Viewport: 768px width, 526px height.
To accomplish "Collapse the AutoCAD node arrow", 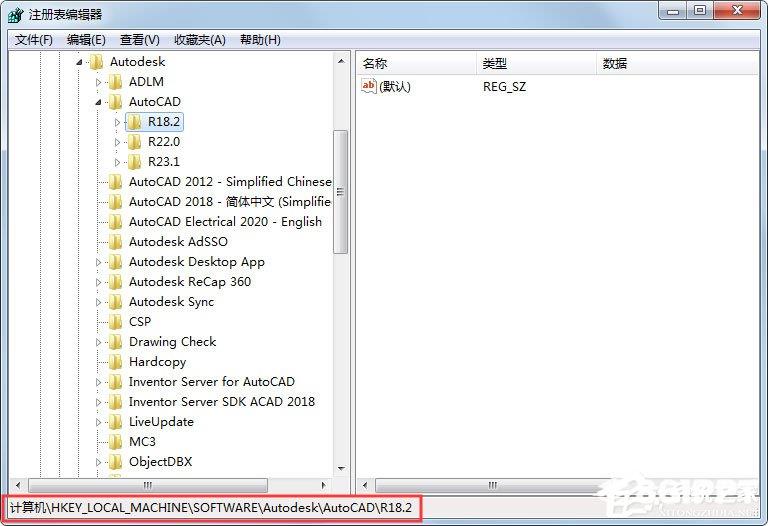I will pyautogui.click(x=98, y=102).
